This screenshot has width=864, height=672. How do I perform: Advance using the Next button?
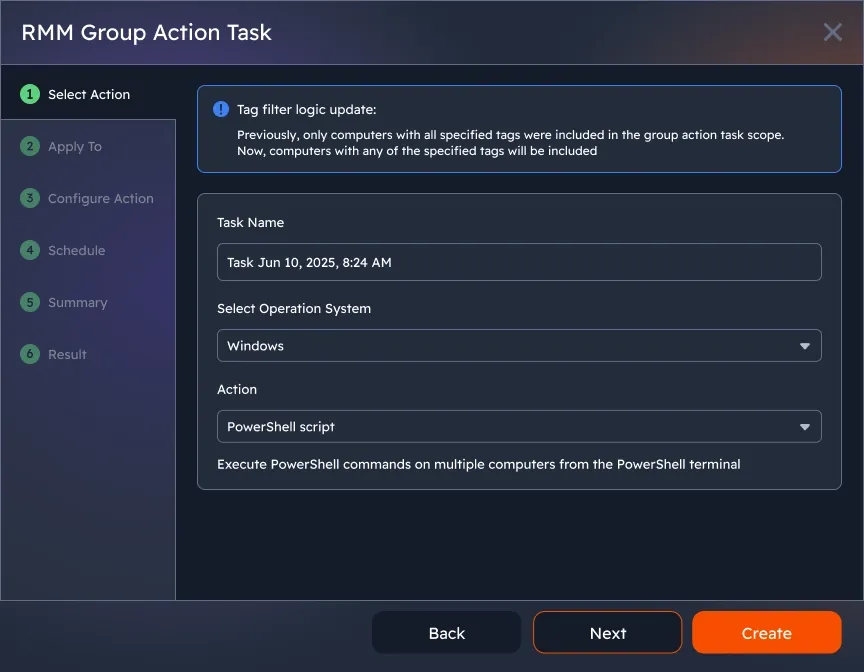pos(607,632)
